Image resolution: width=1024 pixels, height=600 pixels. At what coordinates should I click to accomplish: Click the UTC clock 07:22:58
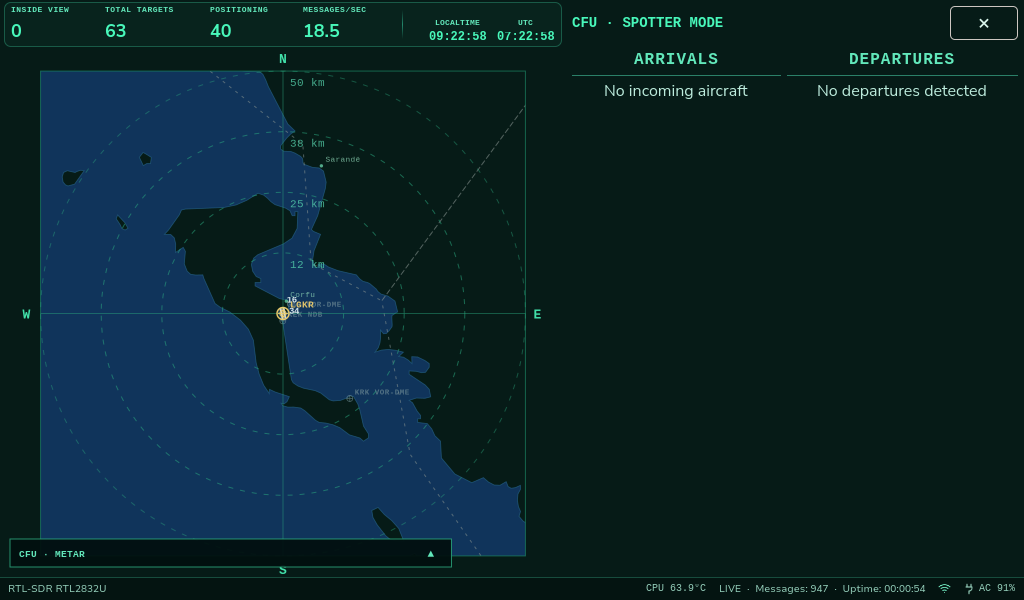[x=525, y=36]
